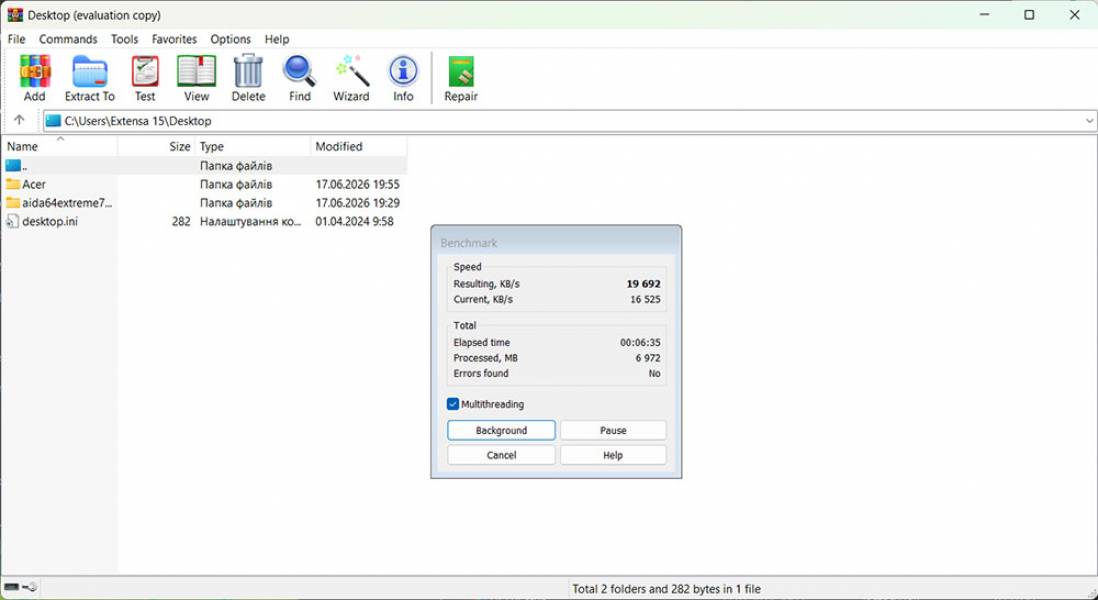Expand the address bar path dropdown

tap(1089, 121)
